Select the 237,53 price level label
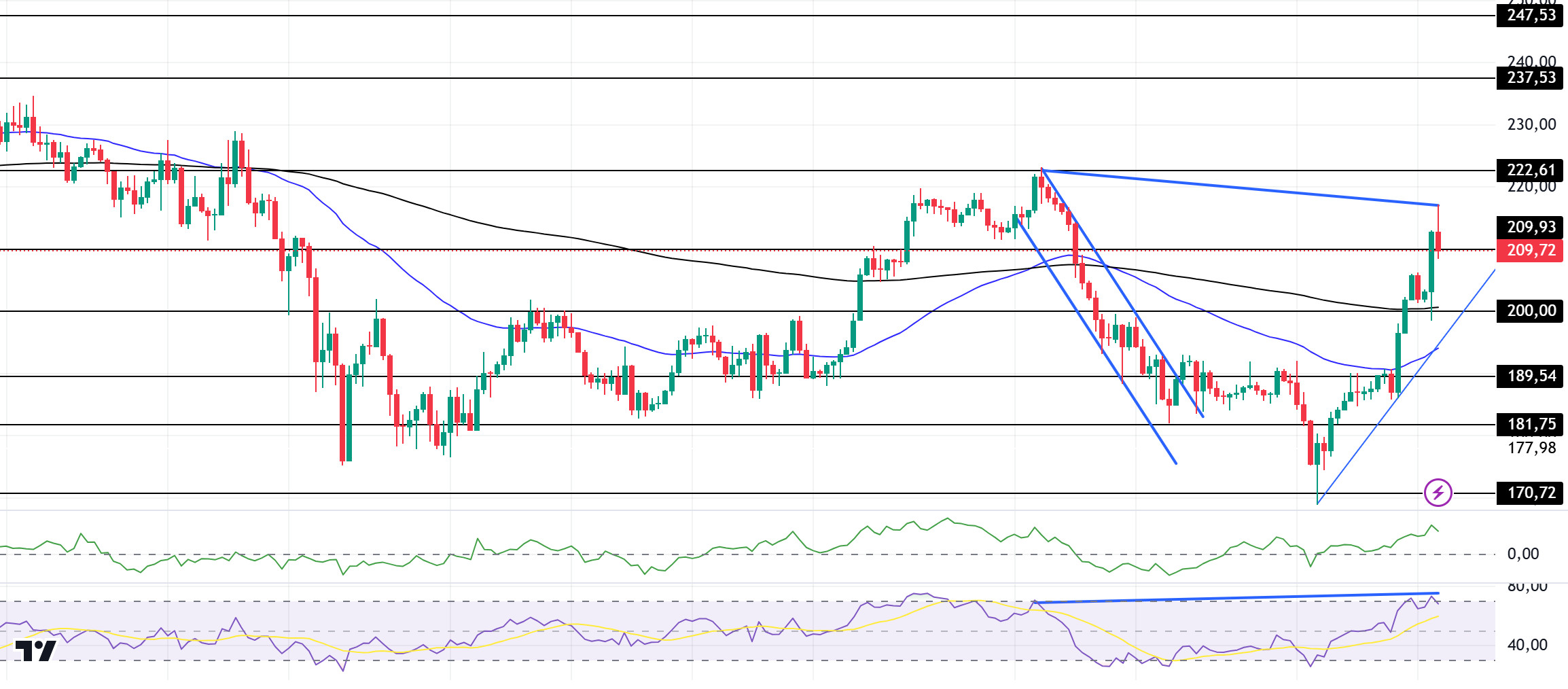Screen dimensions: 1568x689 [x=1530, y=77]
